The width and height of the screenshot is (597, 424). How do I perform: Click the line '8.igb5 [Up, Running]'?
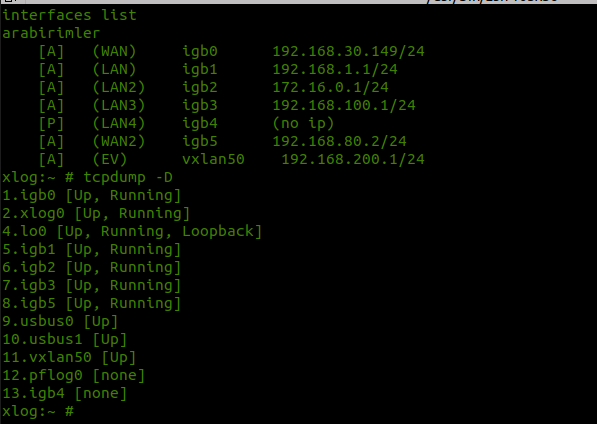(91, 303)
